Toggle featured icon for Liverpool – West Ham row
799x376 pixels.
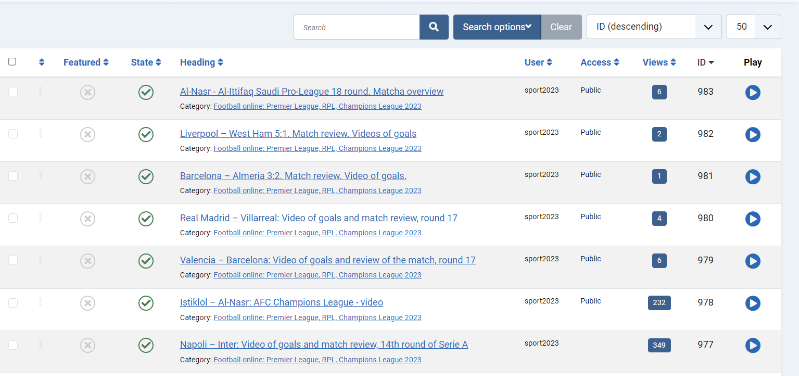(88, 135)
